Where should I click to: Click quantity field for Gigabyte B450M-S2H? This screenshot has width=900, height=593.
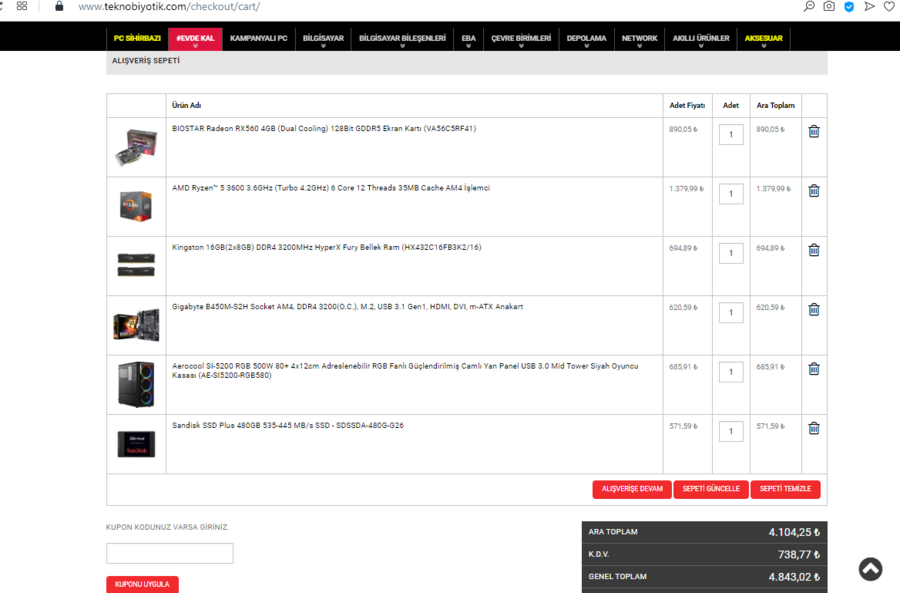coord(731,313)
